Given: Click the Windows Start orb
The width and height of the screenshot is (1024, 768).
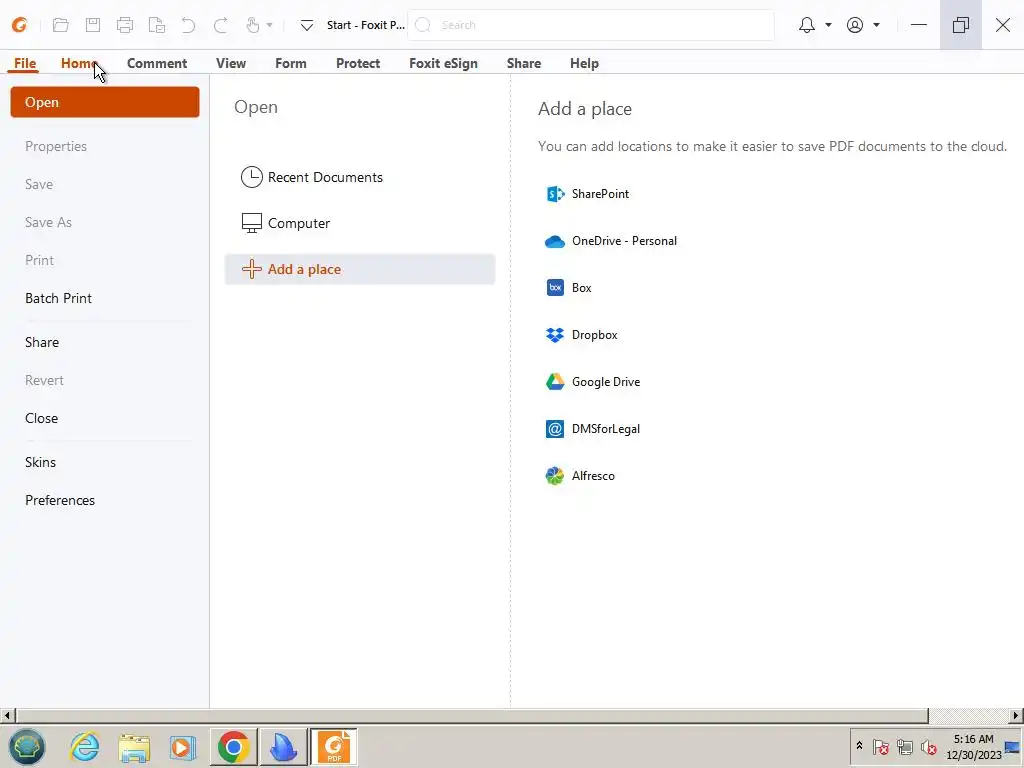Looking at the screenshot, I should pos(27,746).
